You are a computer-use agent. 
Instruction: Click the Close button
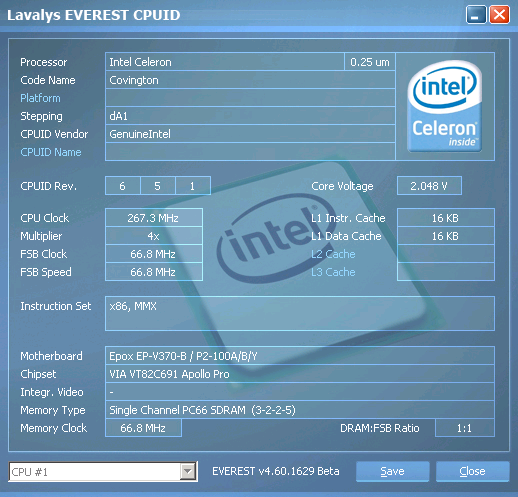tap(472, 471)
